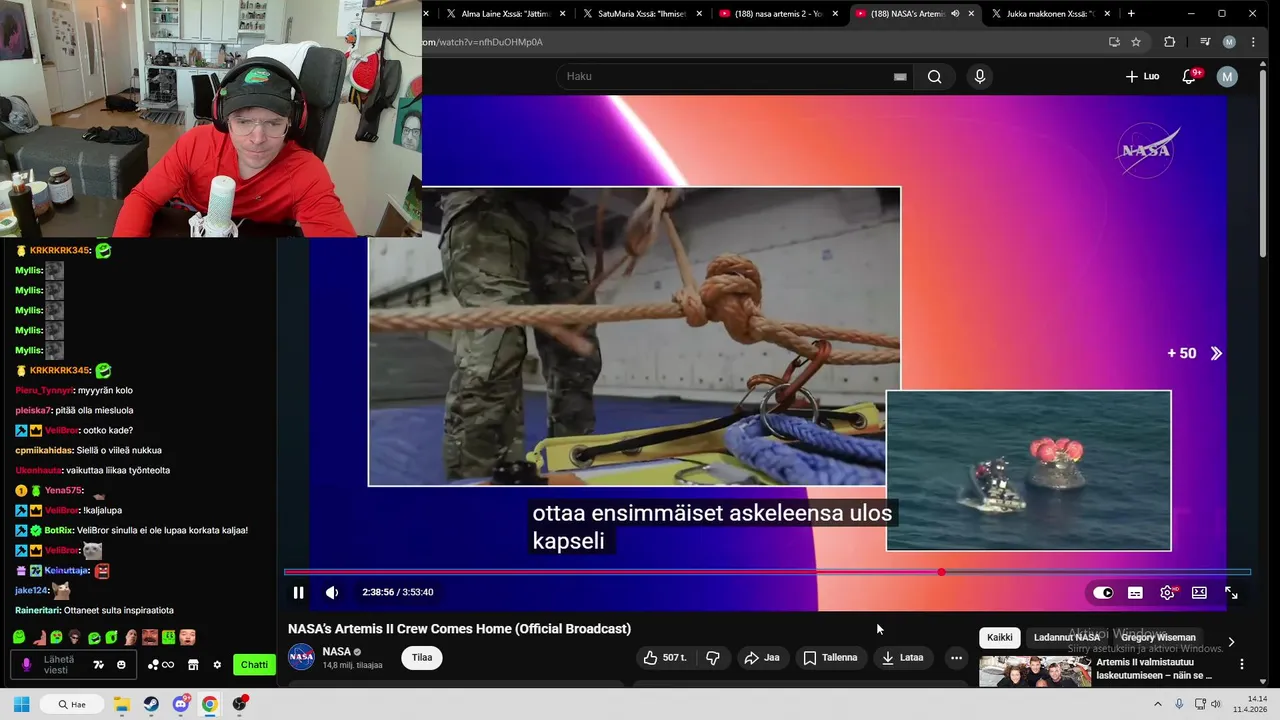Screen dimensions: 1280x720
Task: Send message with green Chatti button
Action: coord(254,664)
